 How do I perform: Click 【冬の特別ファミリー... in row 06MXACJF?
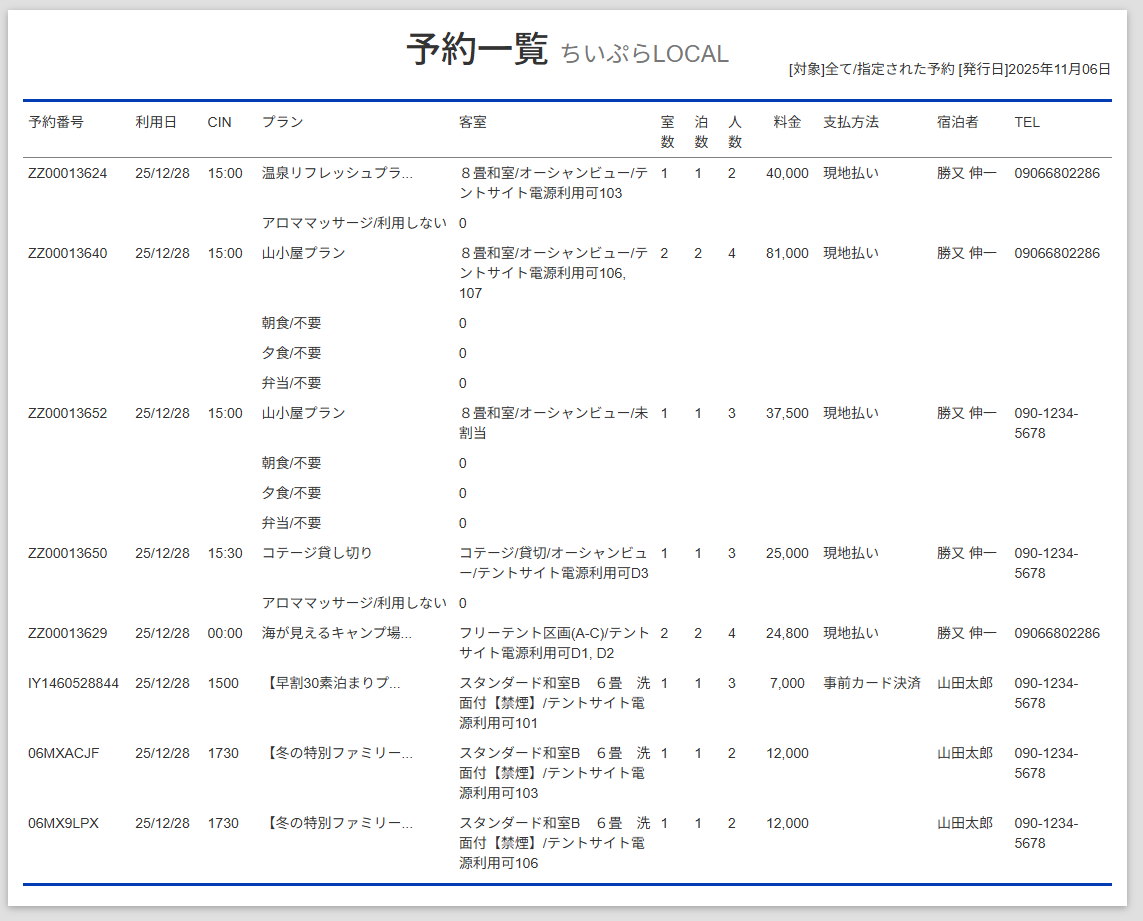338,753
